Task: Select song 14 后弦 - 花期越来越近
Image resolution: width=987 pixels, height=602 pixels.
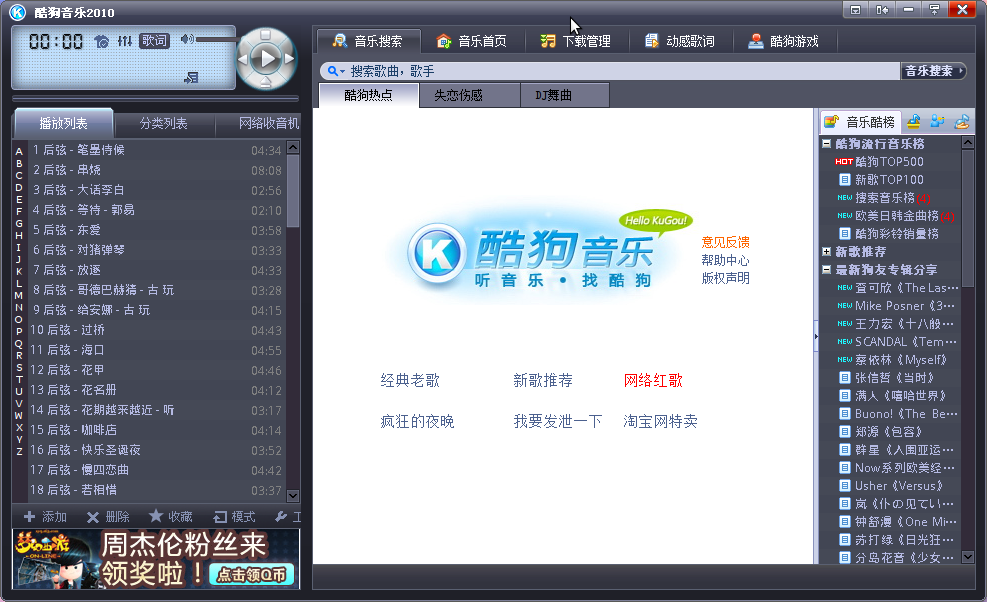Action: point(157,410)
